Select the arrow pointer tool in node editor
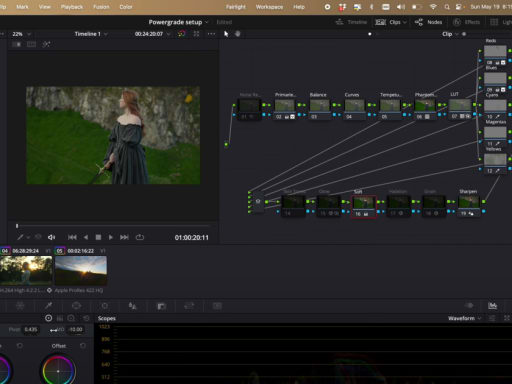Screen dimensions: 512x384 tap(226, 34)
